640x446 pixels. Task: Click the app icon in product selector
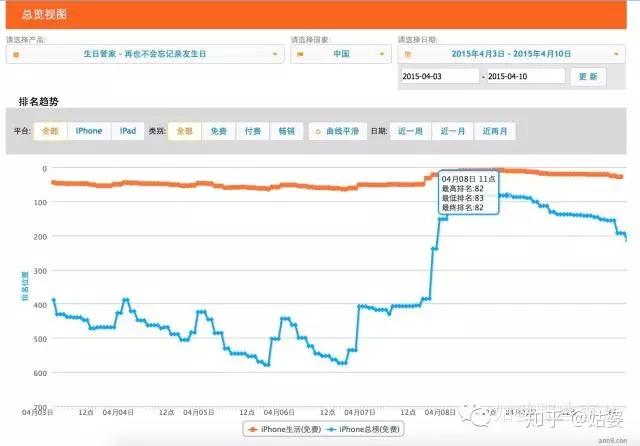click(16, 55)
